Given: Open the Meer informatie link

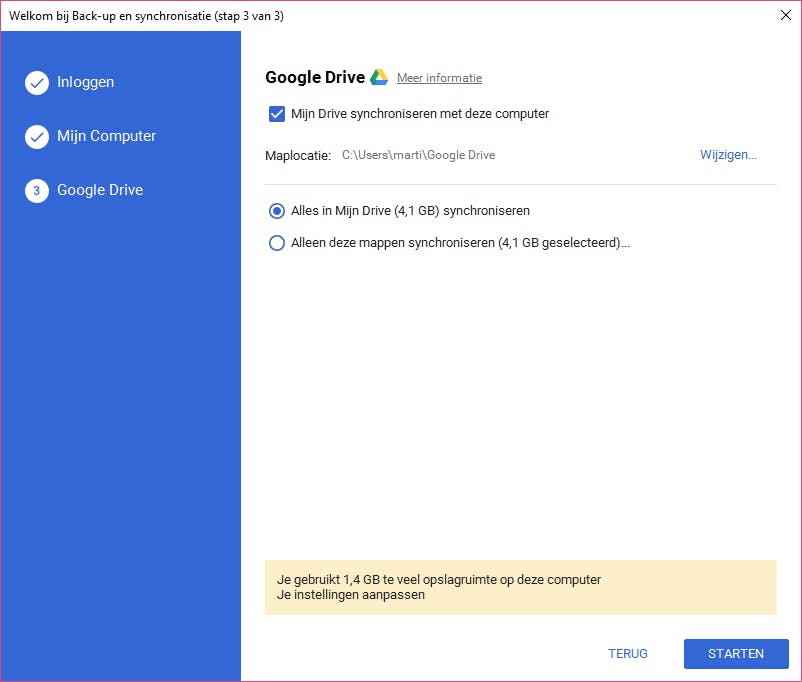Looking at the screenshot, I should (439, 78).
